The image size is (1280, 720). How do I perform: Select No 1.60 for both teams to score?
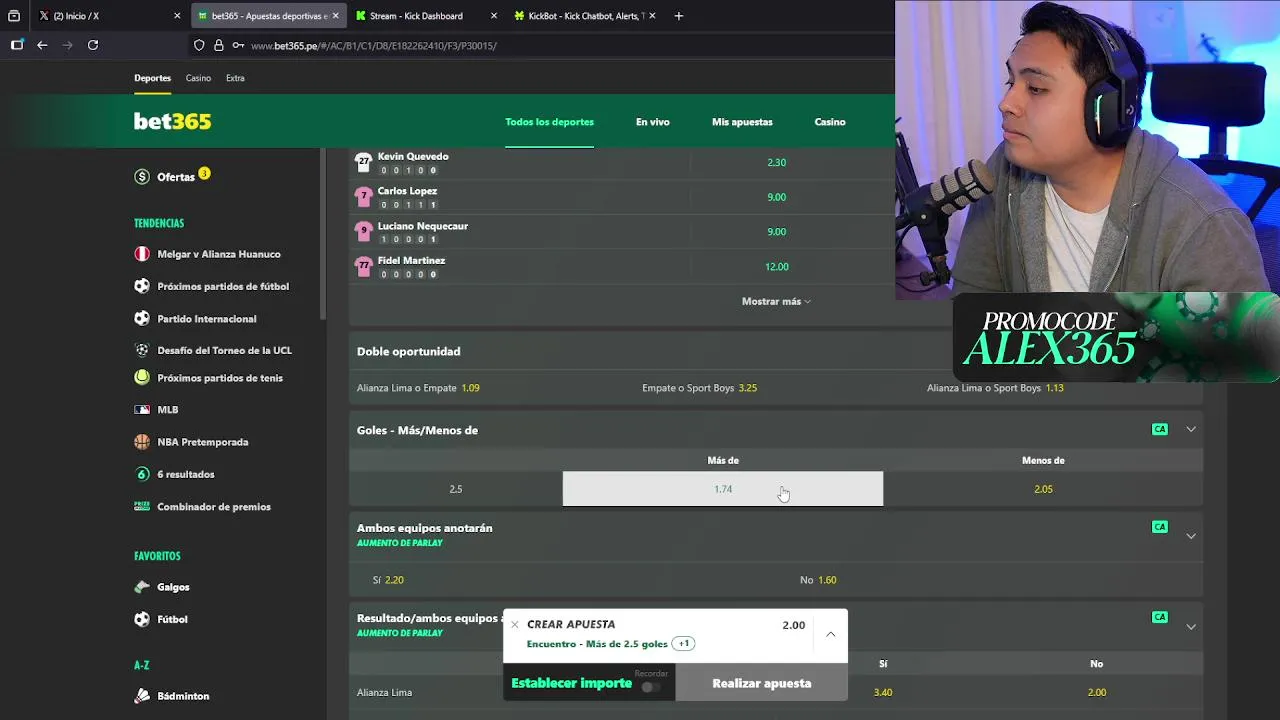(818, 580)
